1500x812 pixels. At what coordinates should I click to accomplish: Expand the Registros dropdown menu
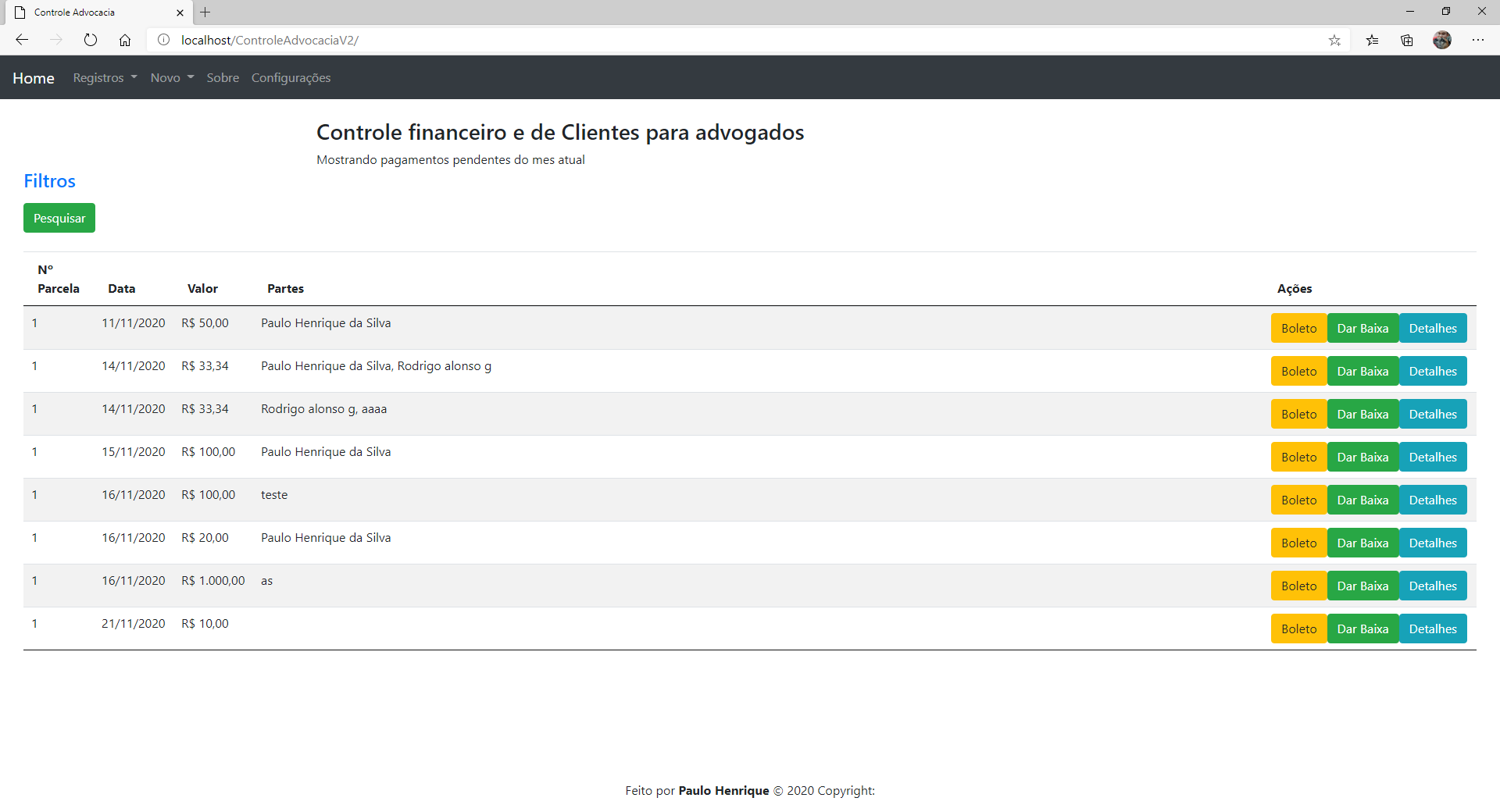[105, 78]
